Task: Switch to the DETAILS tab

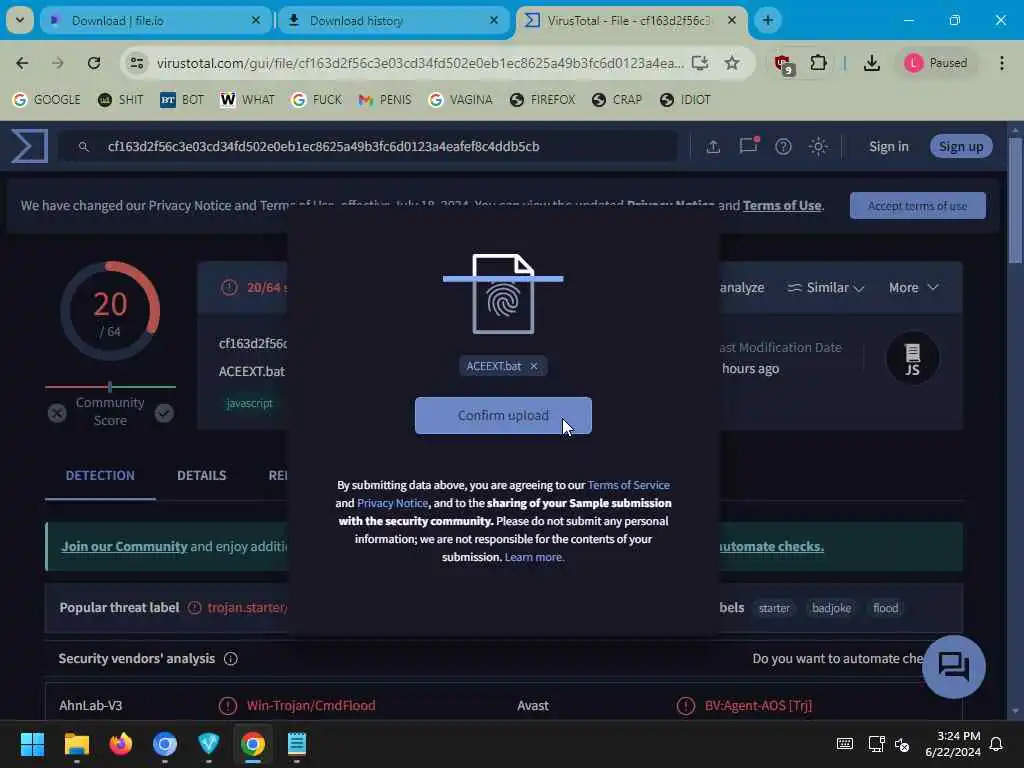Action: (202, 475)
